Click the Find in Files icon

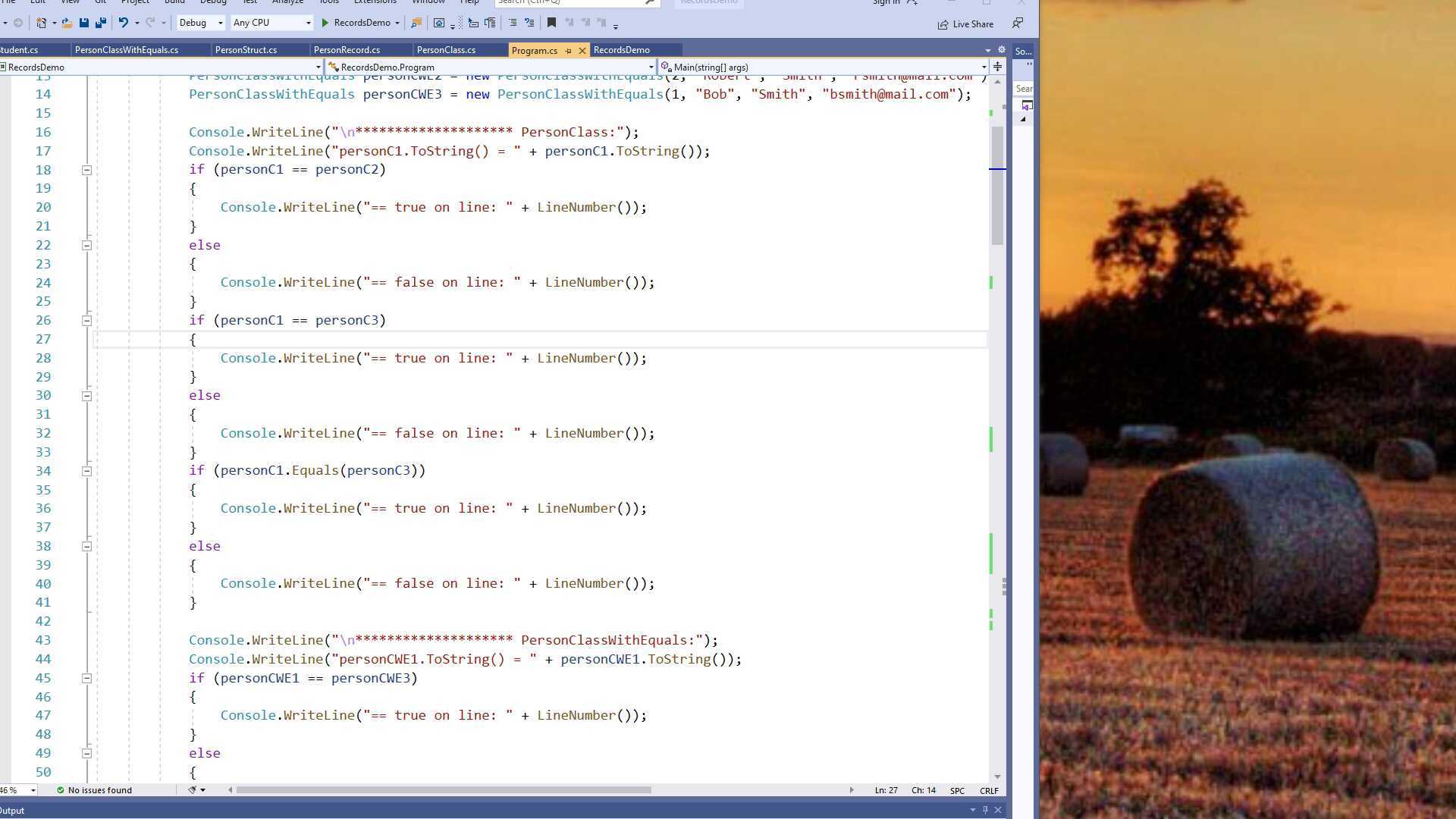(x=416, y=23)
